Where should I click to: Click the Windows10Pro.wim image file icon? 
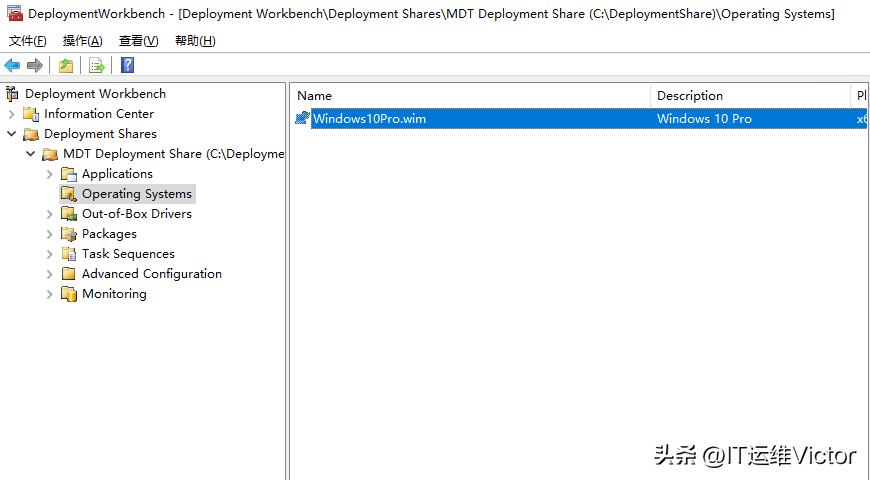tap(302, 118)
